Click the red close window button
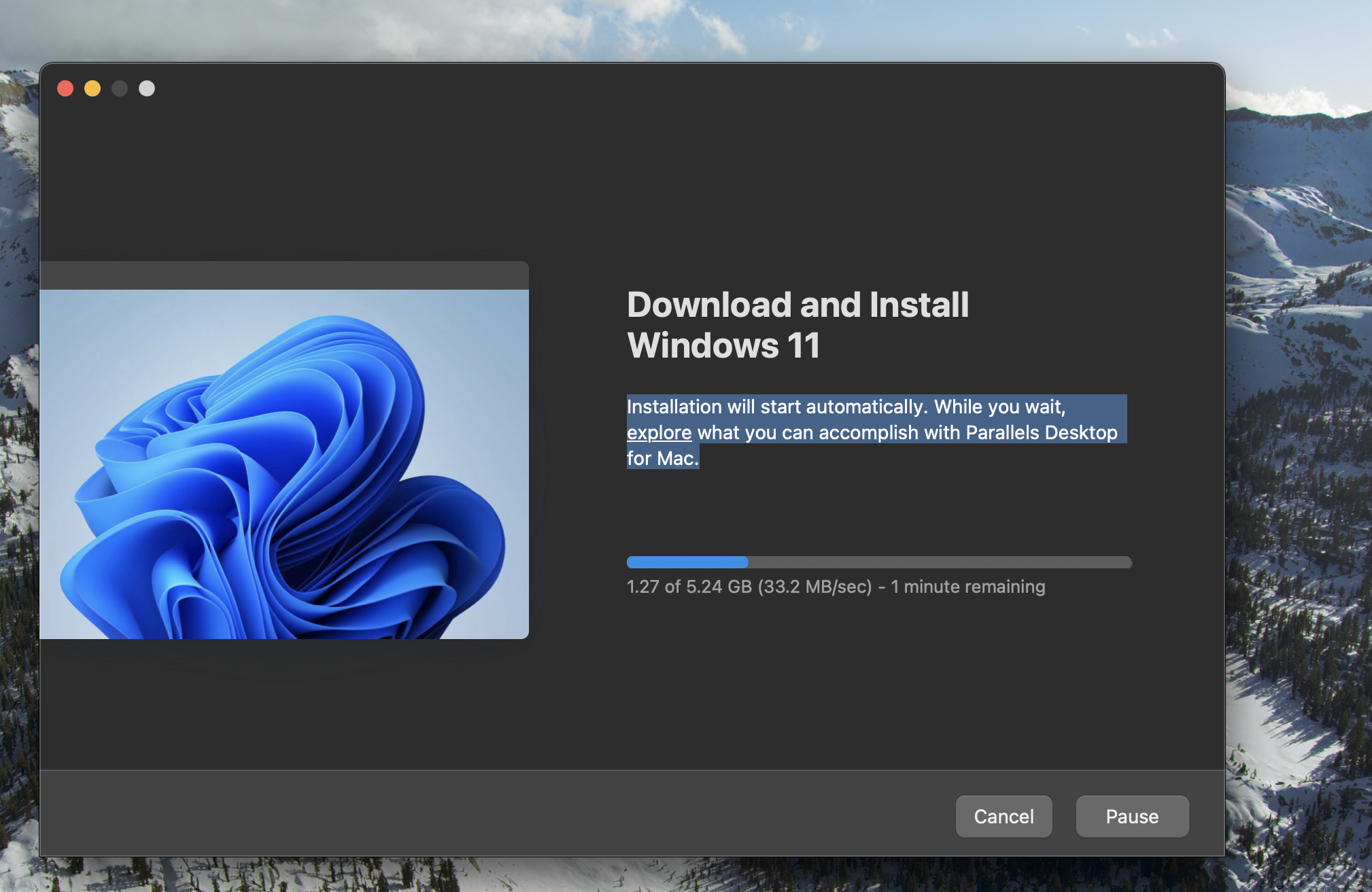 [65, 88]
